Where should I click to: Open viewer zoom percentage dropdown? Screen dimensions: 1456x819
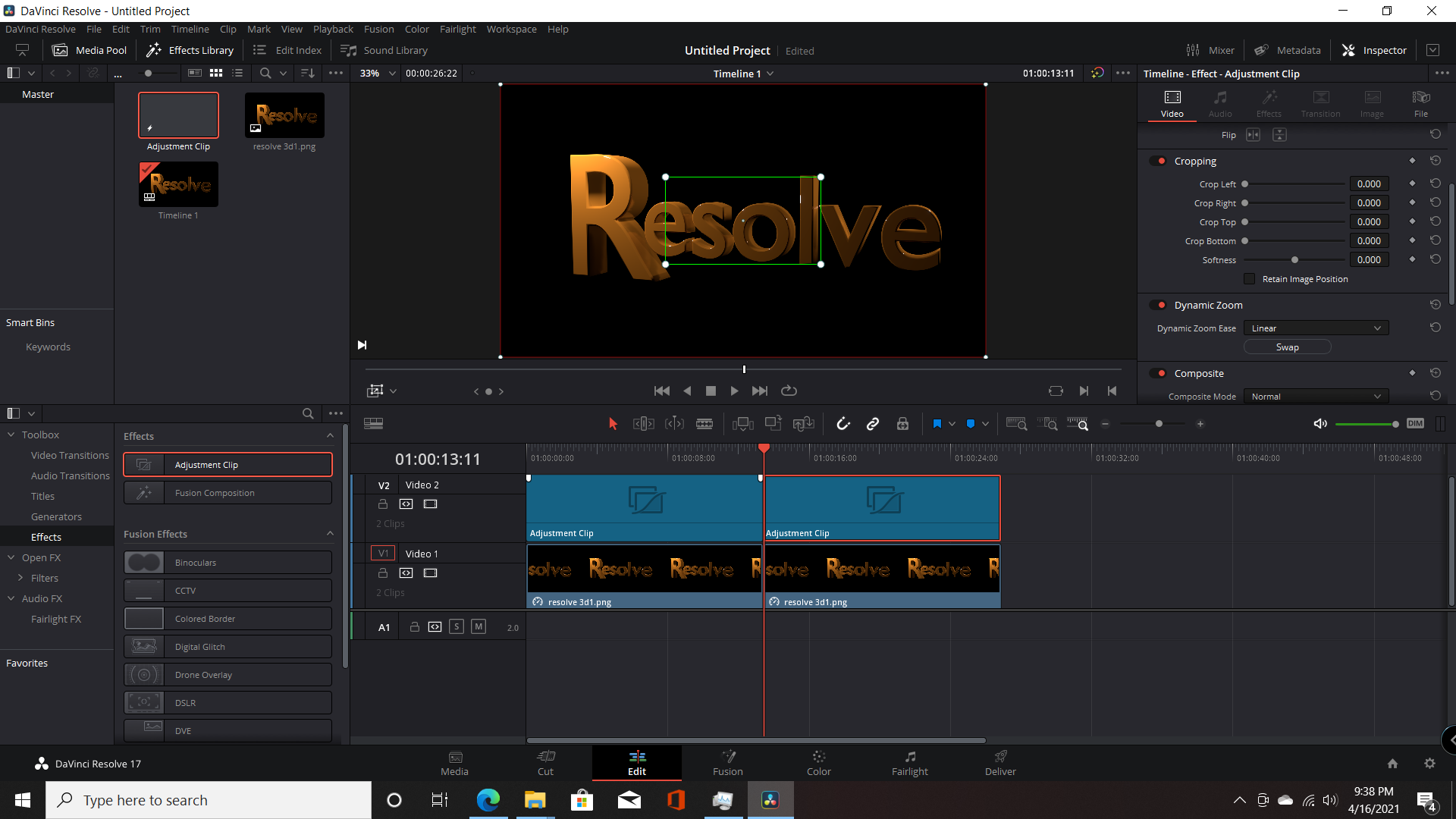(x=392, y=74)
